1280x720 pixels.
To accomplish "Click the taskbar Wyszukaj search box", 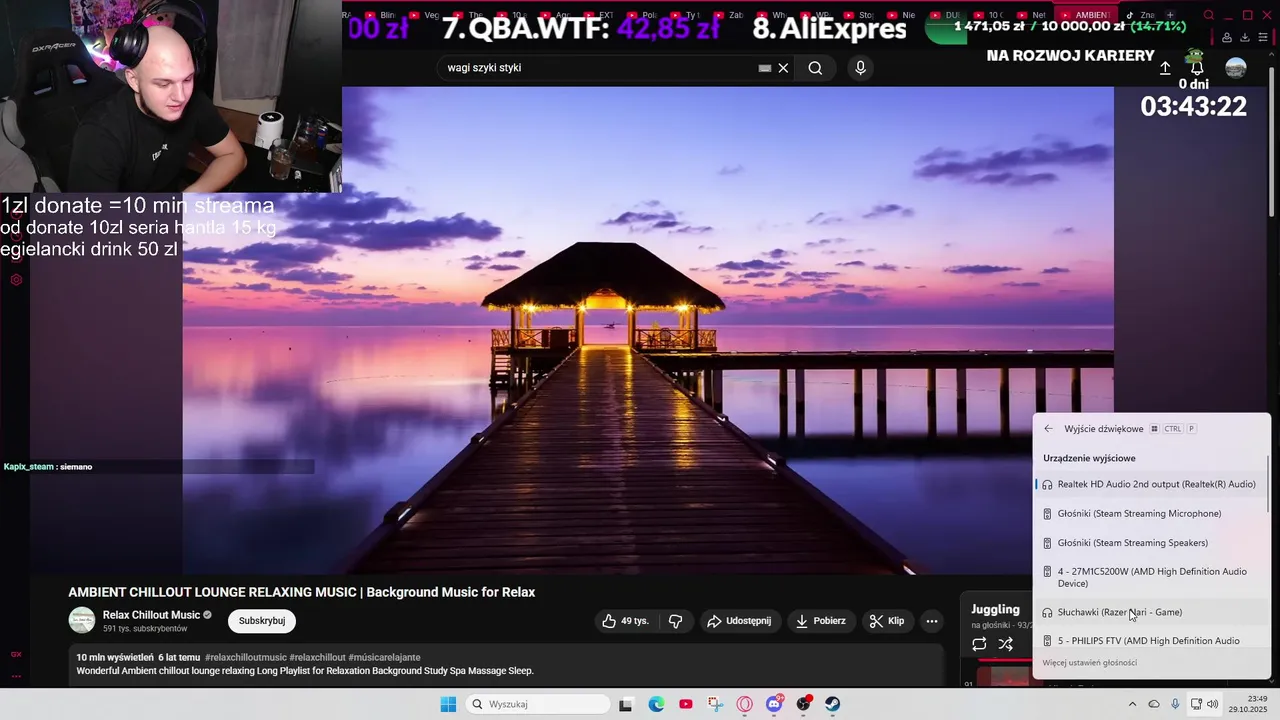I will click(538, 704).
